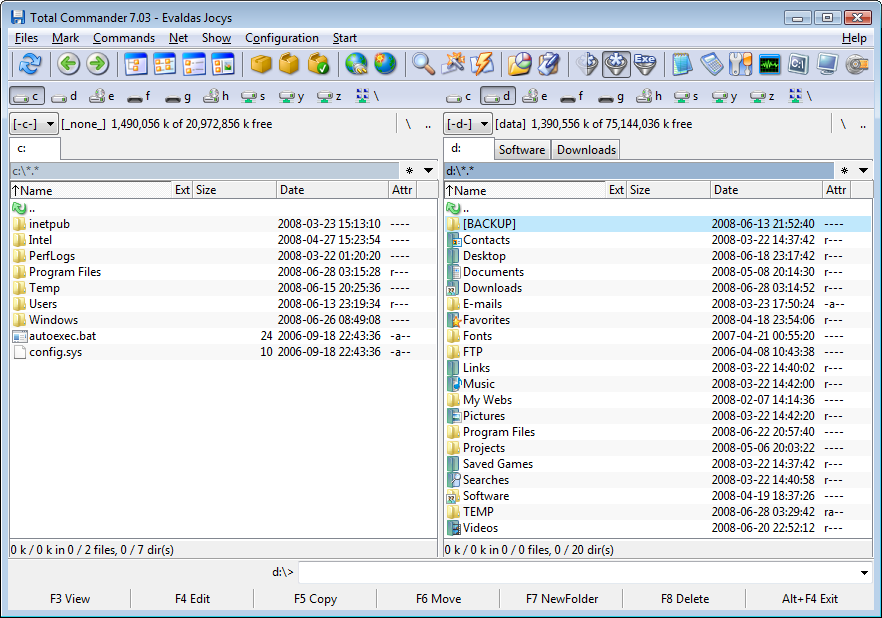Click the wrench and tools icon

coord(741,64)
